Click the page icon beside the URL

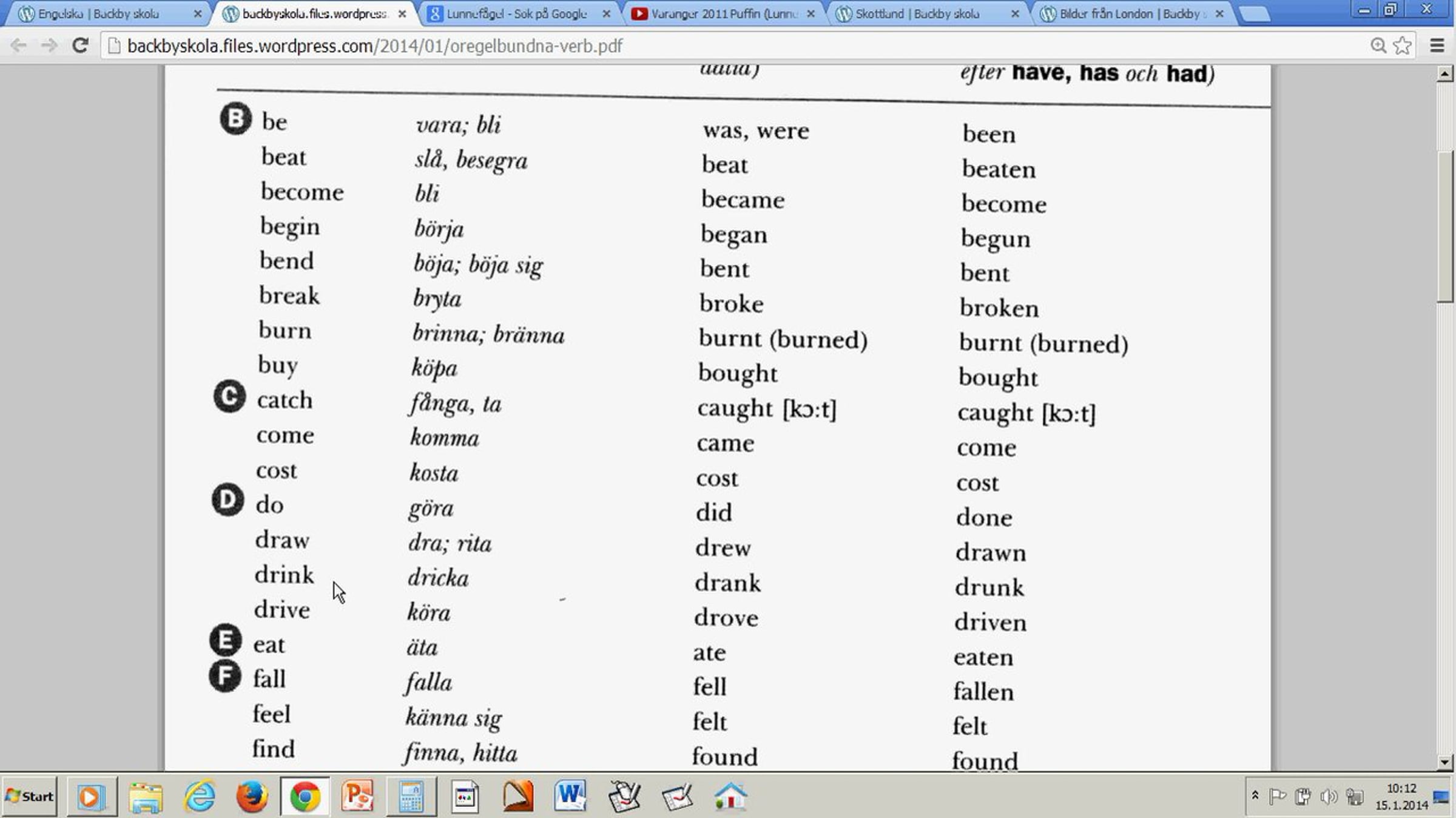(114, 46)
